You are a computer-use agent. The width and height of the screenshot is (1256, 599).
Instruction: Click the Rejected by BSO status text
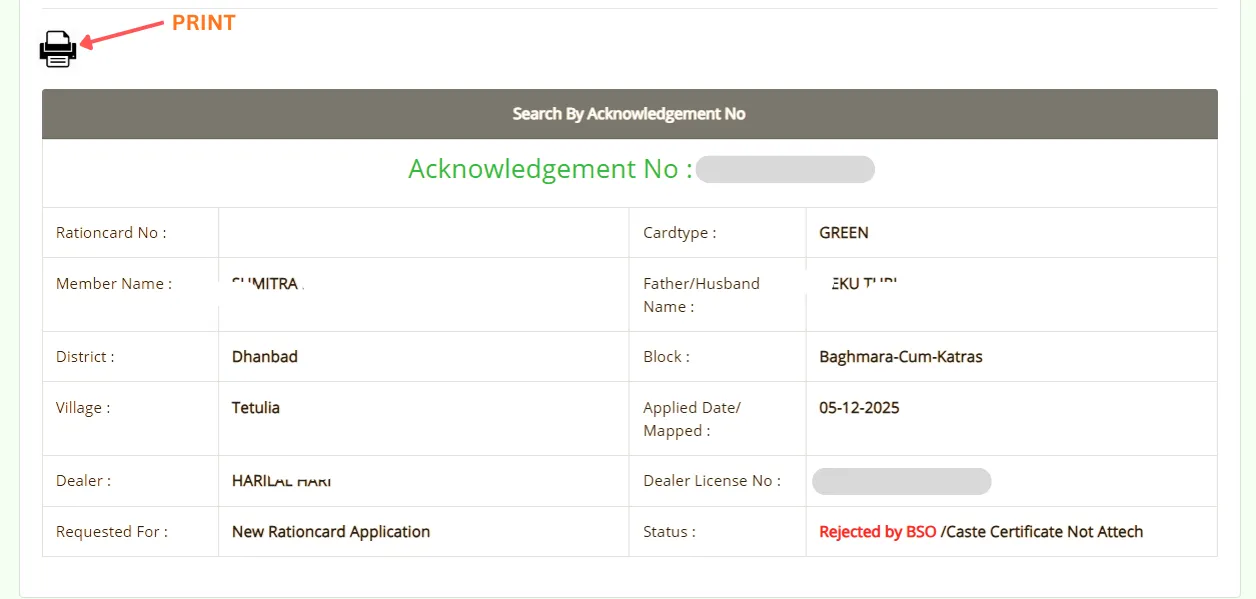[x=876, y=531]
